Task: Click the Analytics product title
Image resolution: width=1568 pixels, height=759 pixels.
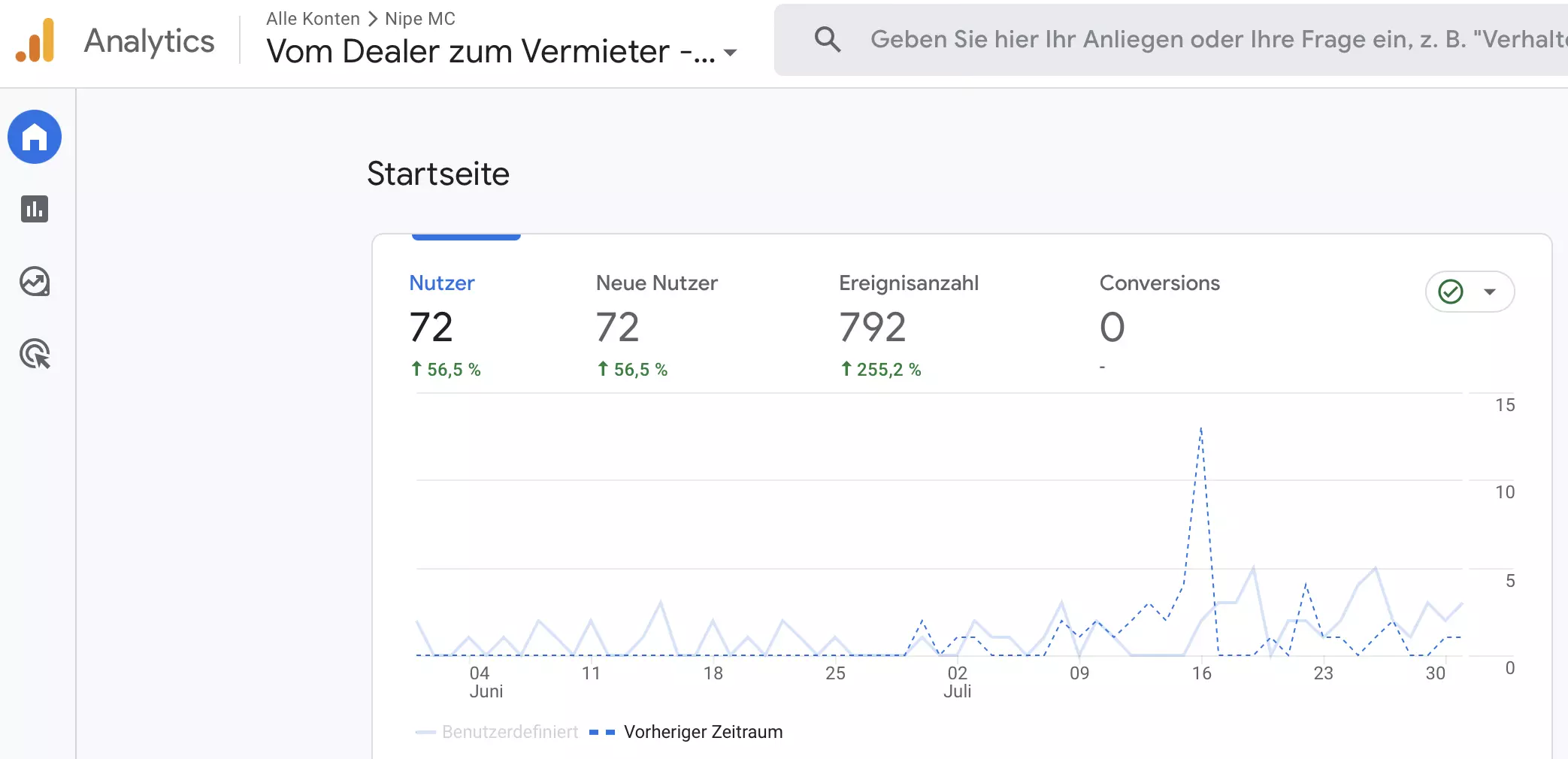Action: [149, 41]
